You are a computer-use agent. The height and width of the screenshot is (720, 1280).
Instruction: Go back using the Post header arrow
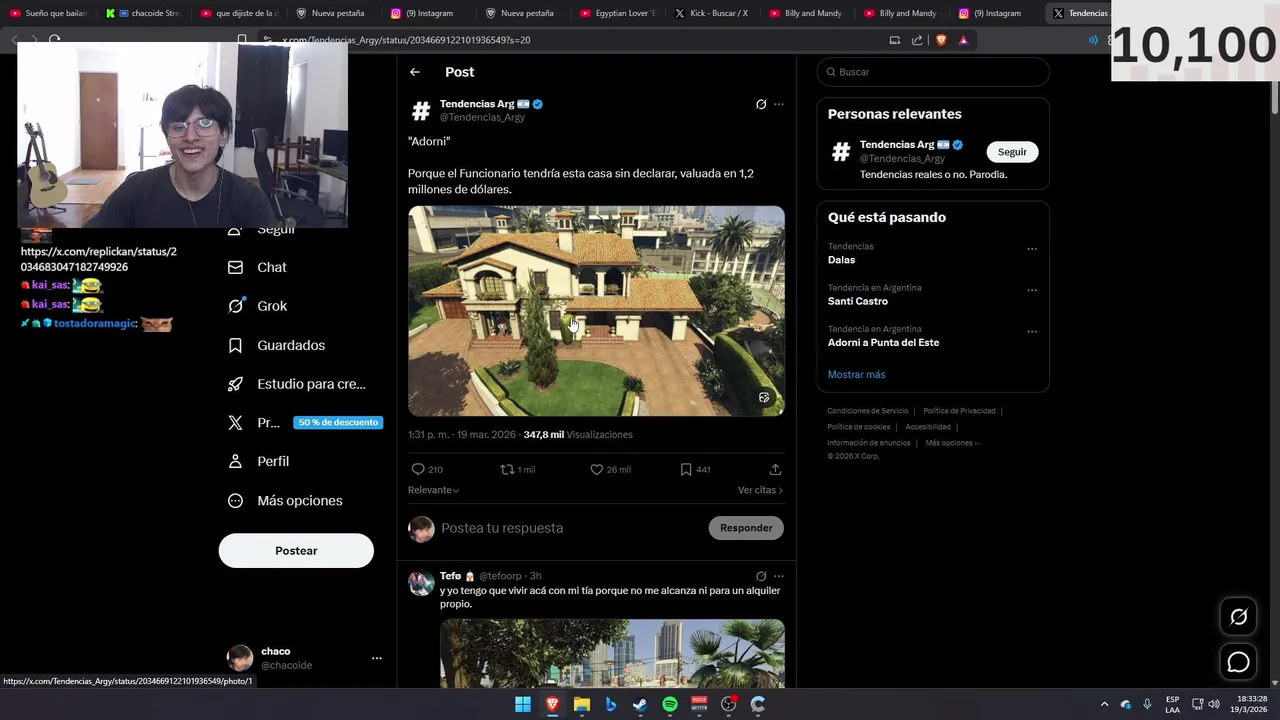[414, 72]
